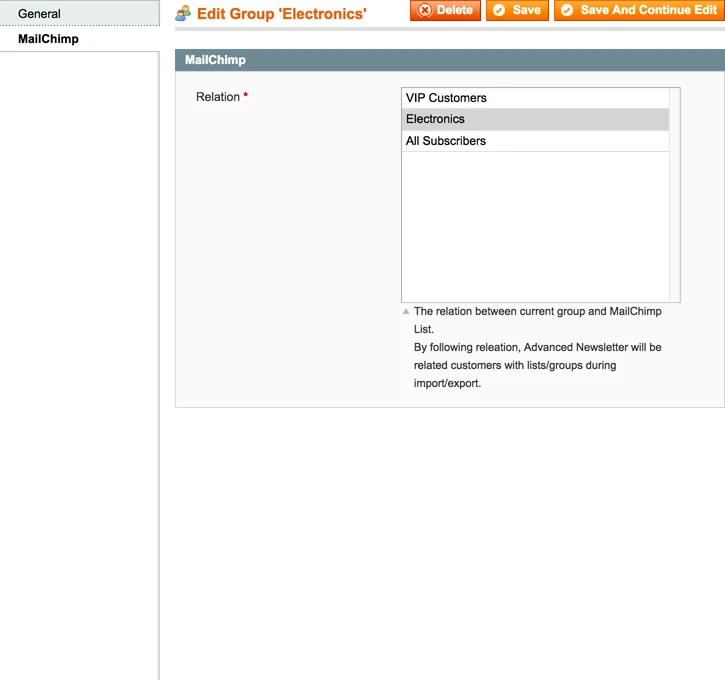Image resolution: width=725 pixels, height=680 pixels.
Task: Click the Edit Group 'Electronics' page title
Action: coord(281,14)
